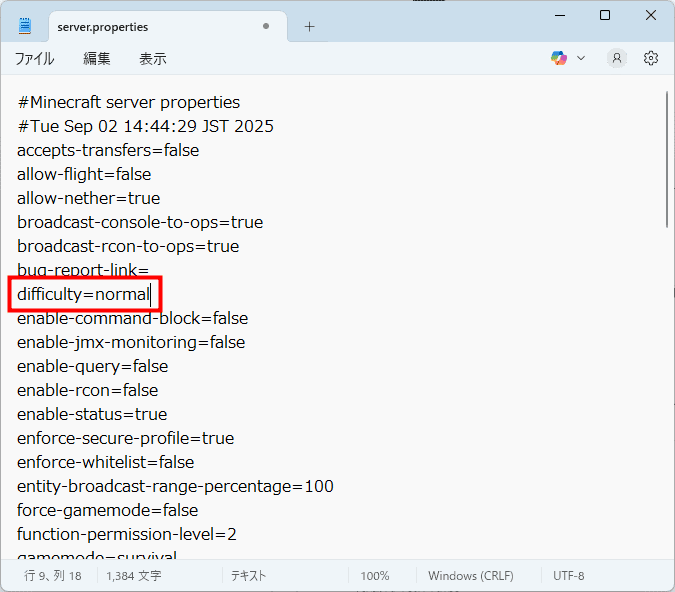The width and height of the screenshot is (675, 592).
Task: Open the 表示 menu
Action: (153, 59)
